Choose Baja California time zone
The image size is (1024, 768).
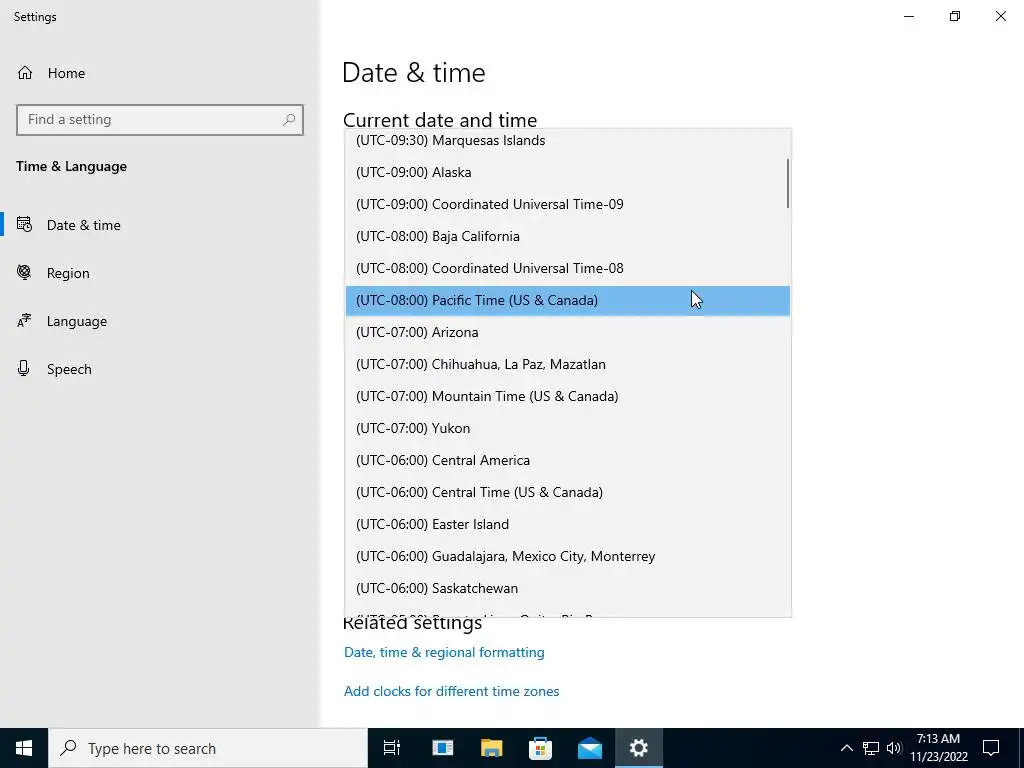(x=568, y=236)
